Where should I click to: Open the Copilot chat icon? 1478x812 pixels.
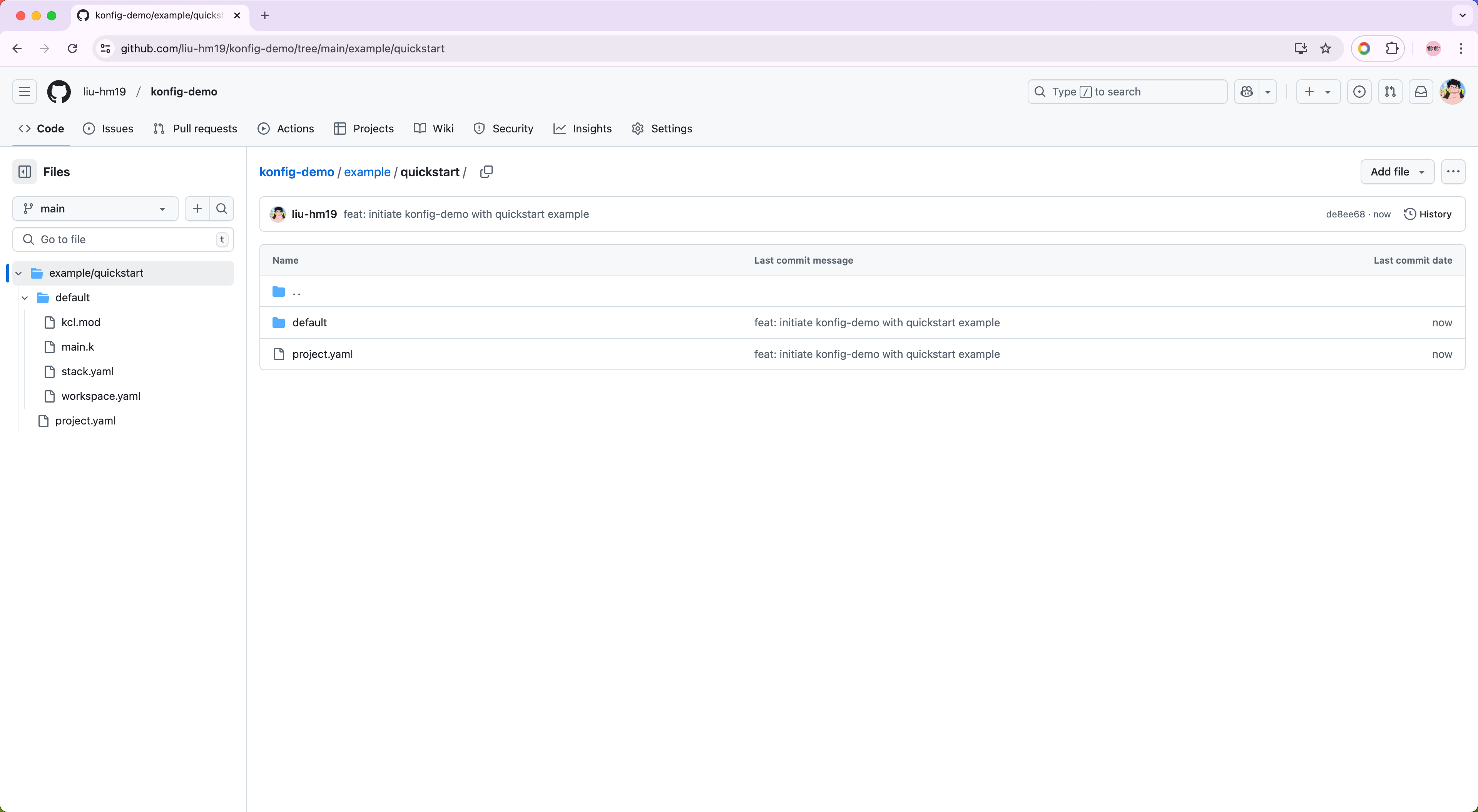click(x=1246, y=92)
